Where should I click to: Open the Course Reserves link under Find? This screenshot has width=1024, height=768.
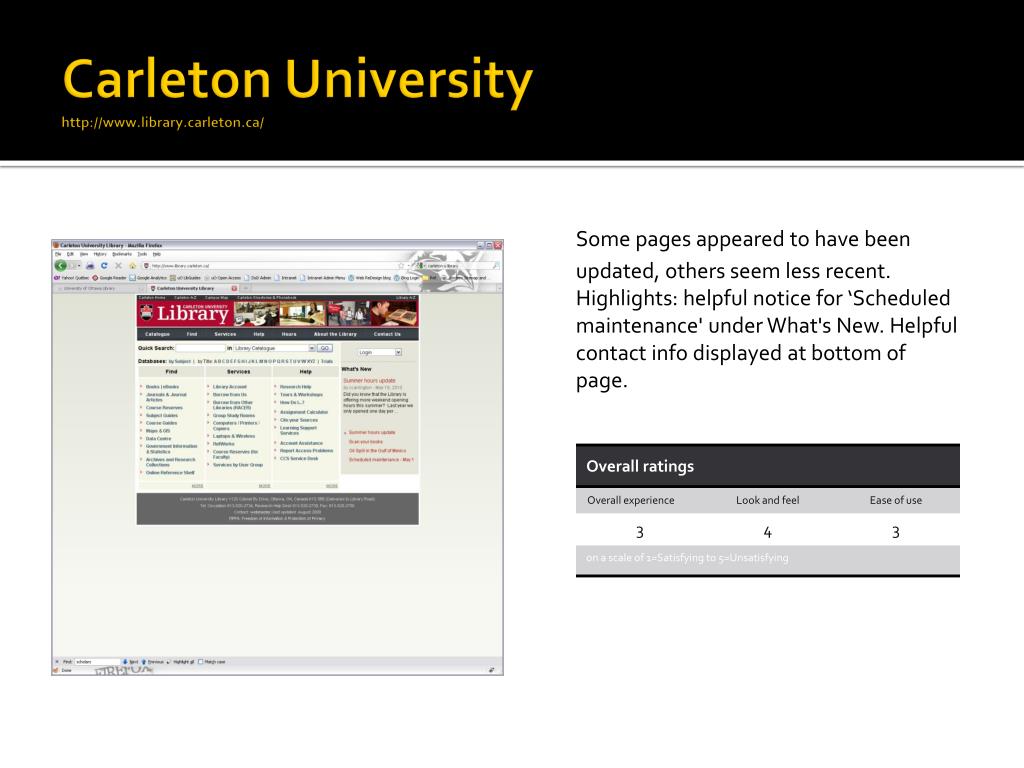tap(164, 408)
